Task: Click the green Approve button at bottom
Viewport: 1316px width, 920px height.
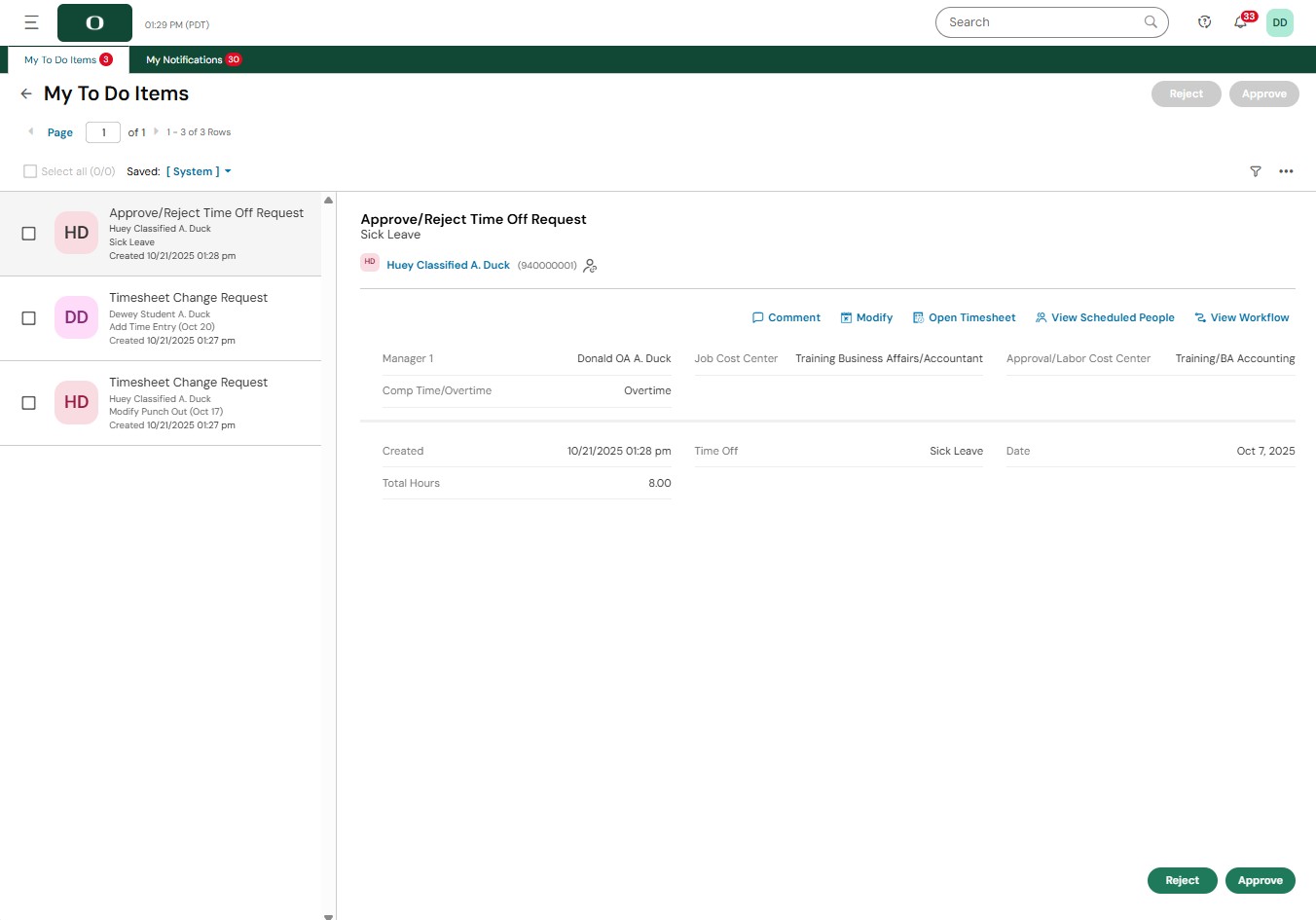Action: coord(1260,880)
